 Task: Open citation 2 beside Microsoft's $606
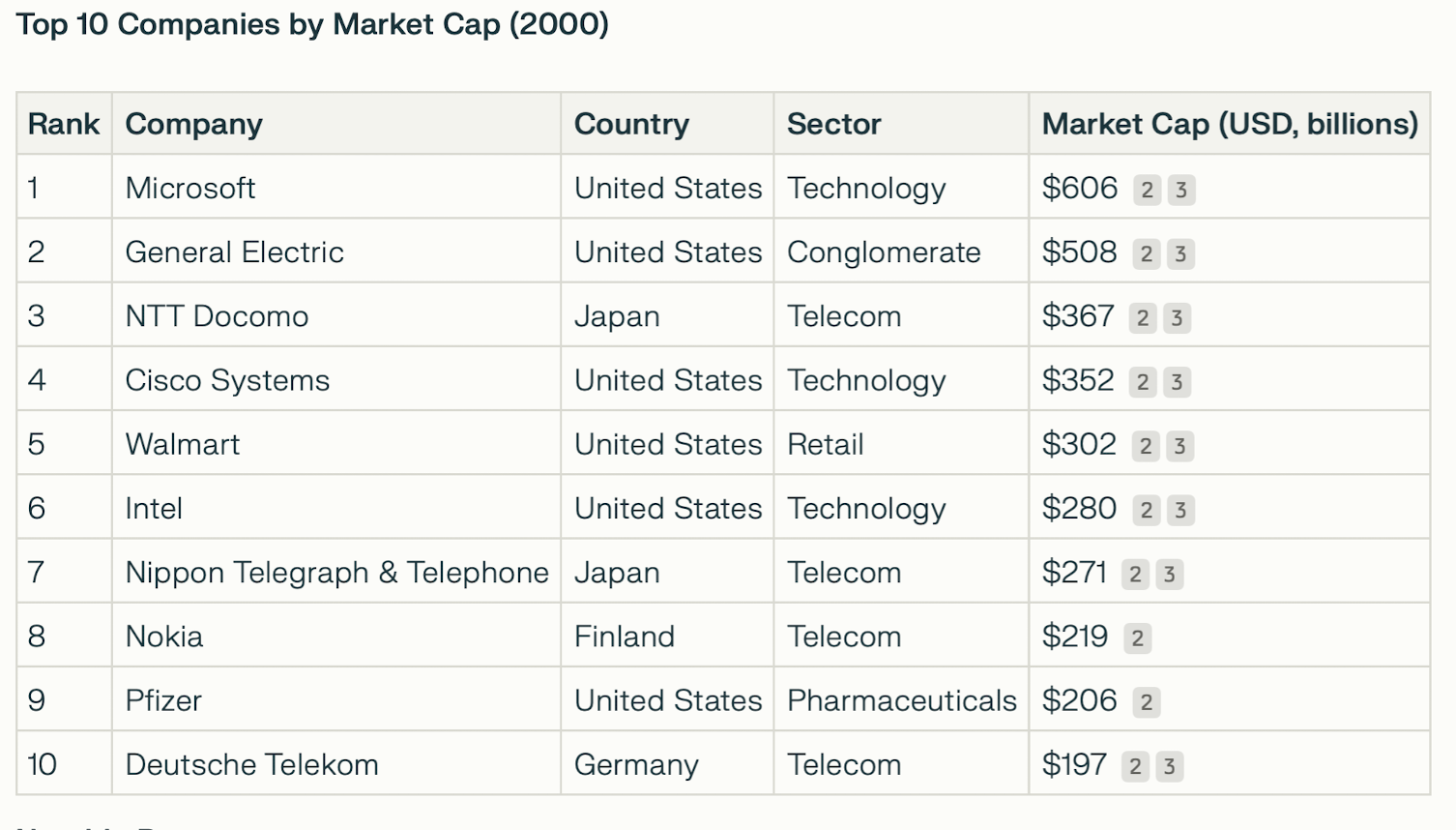click(x=1147, y=190)
